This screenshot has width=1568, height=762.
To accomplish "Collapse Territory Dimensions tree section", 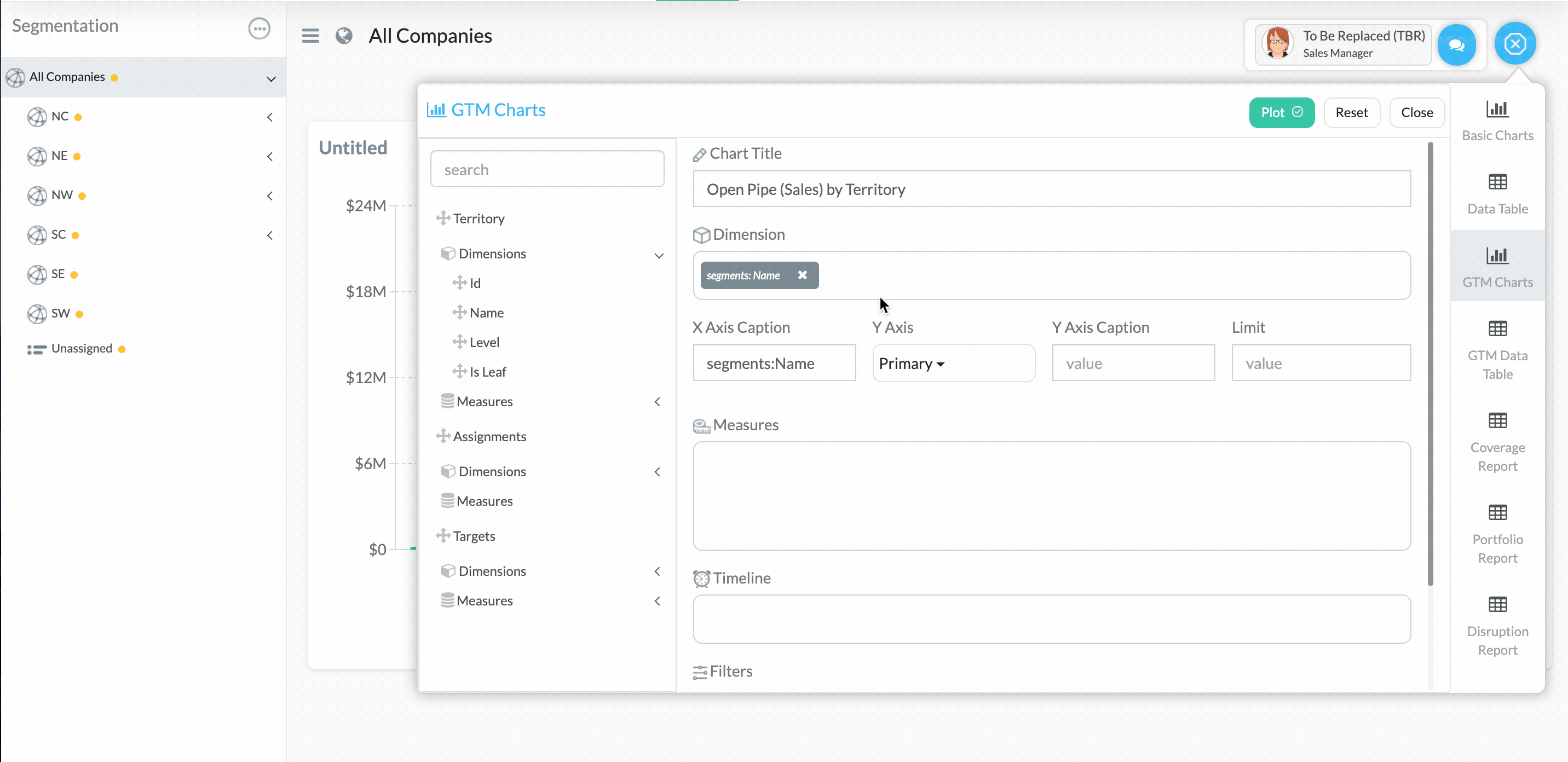I will pos(659,255).
